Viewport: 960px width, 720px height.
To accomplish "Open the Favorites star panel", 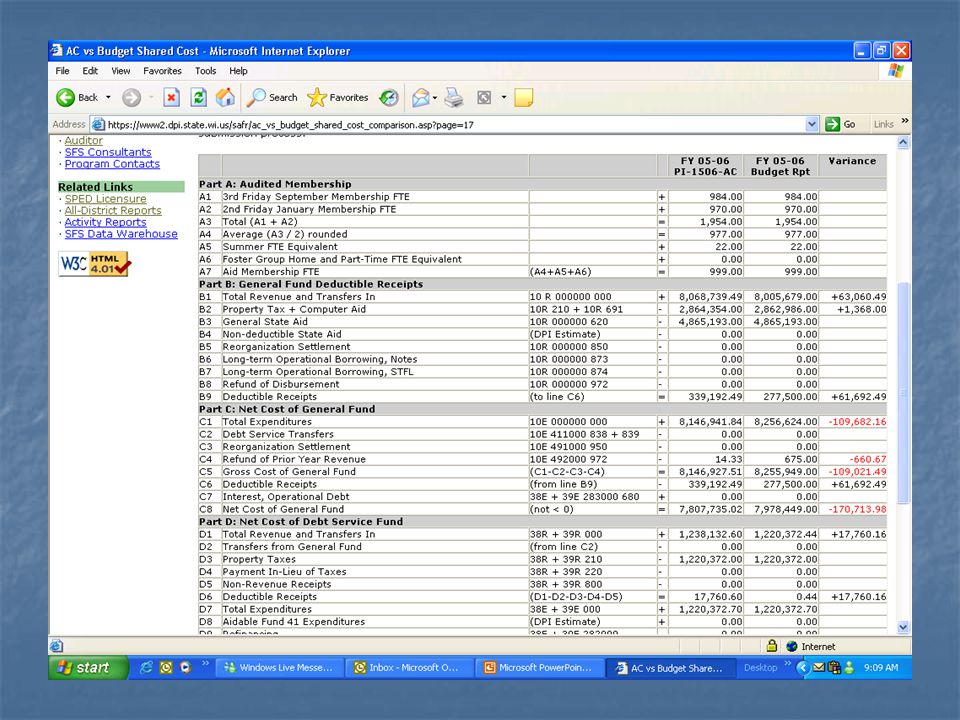I will [338, 97].
